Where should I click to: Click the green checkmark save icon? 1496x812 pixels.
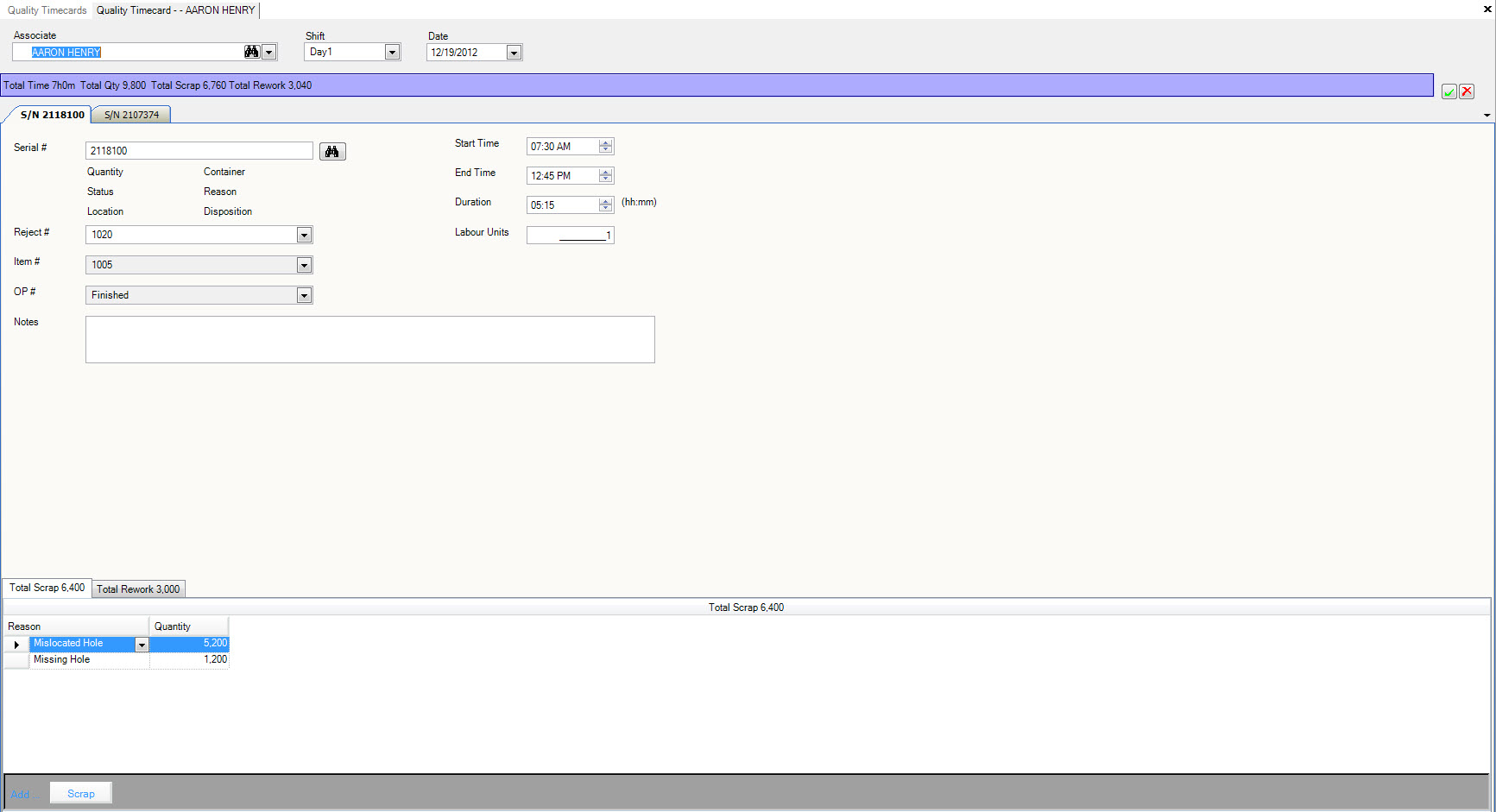(x=1449, y=91)
